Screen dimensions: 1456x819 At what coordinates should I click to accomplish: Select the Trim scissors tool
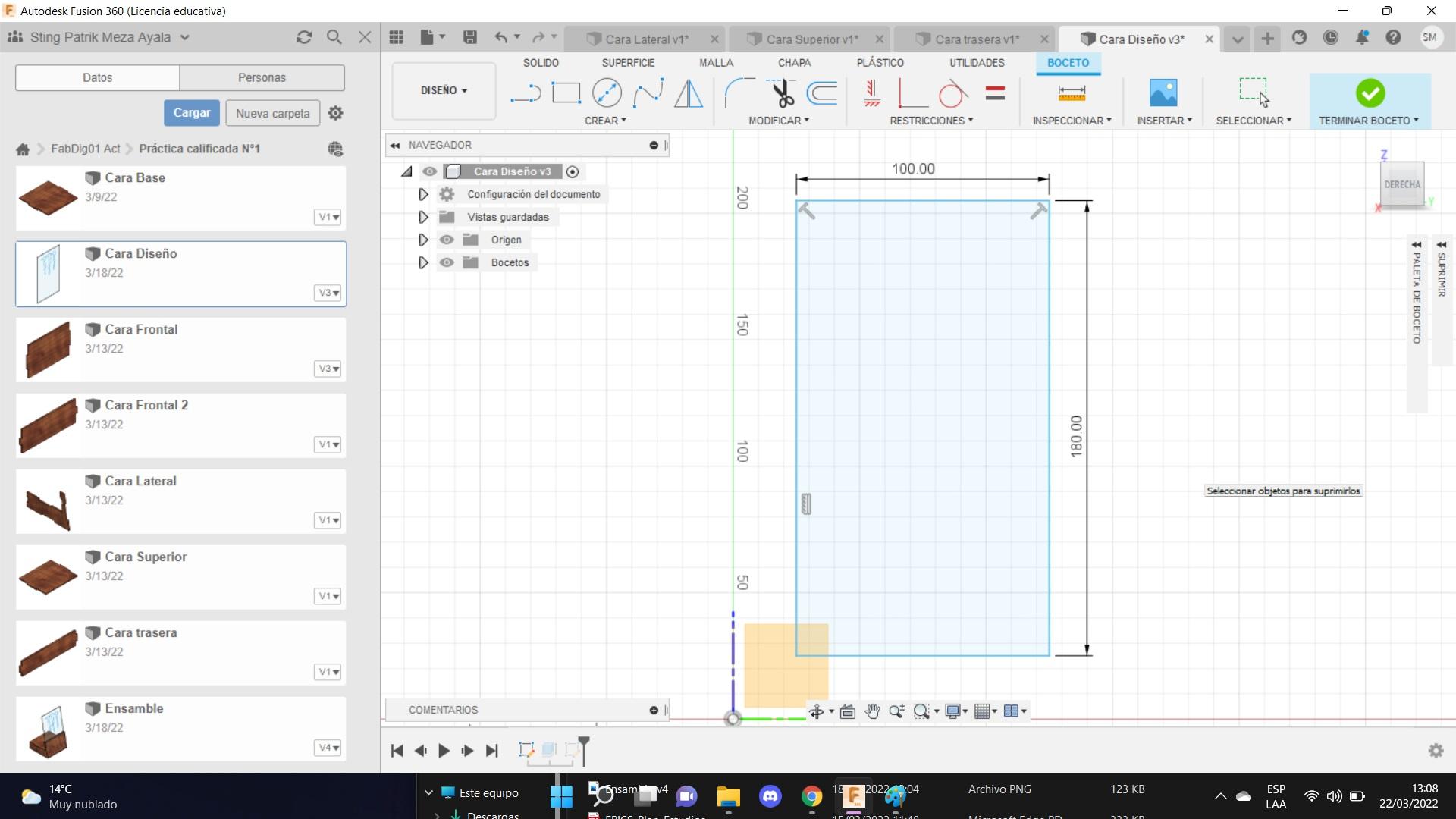[781, 93]
